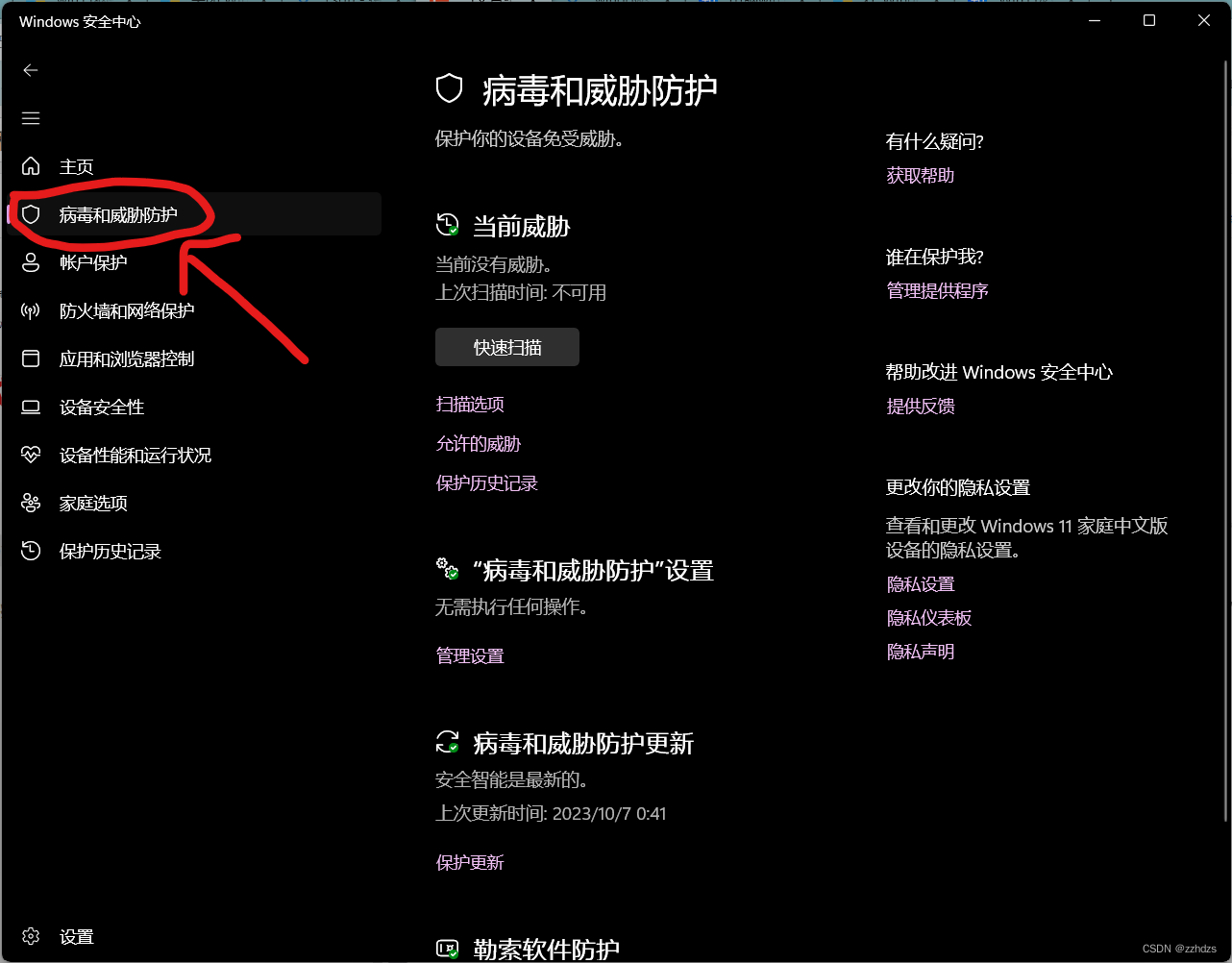Click the window icon for 应用和浏览器控制
This screenshot has height=963, width=1232.
[31, 358]
